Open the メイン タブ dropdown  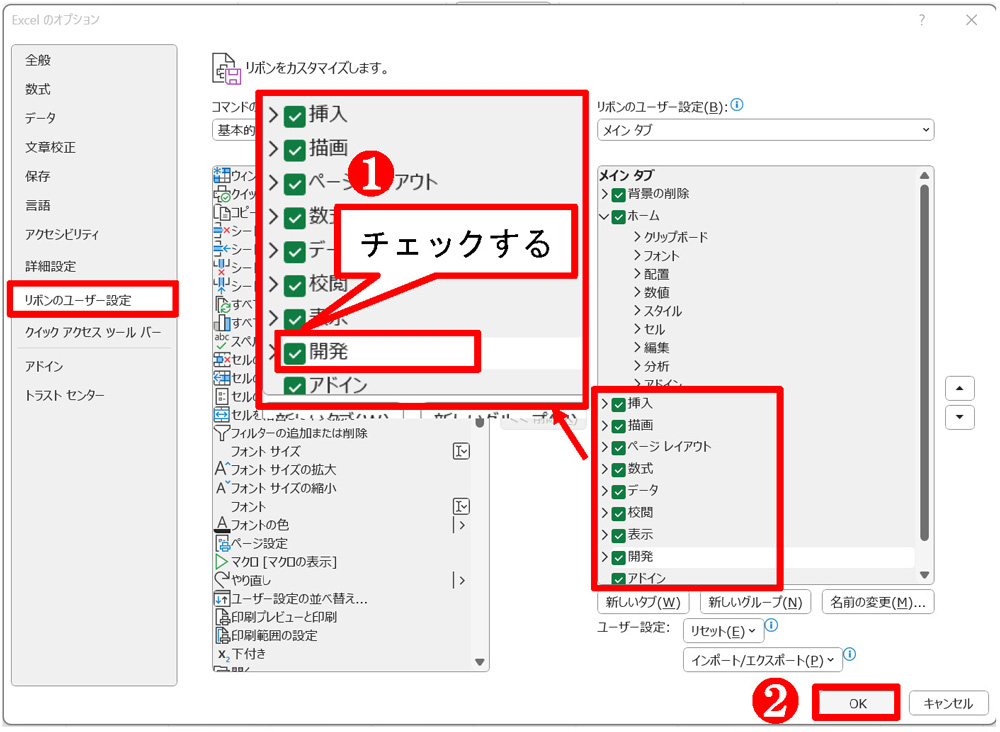click(765, 130)
